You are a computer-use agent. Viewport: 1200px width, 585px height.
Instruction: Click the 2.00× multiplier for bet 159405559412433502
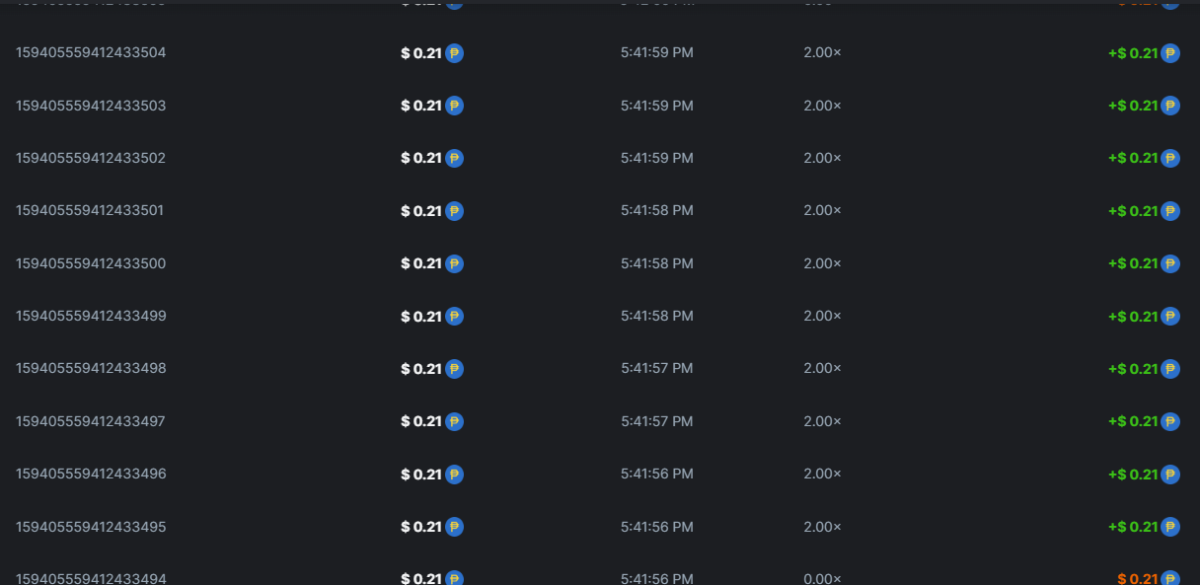click(x=822, y=158)
